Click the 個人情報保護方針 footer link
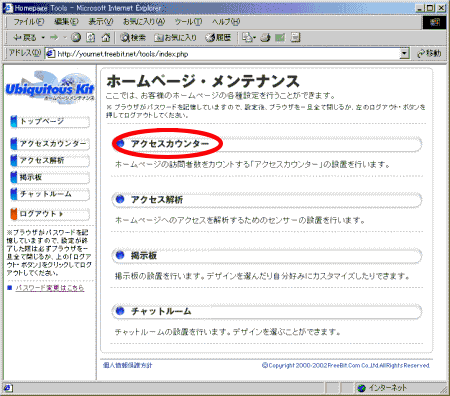Screen dimensions: 450x396 [x=128, y=365]
